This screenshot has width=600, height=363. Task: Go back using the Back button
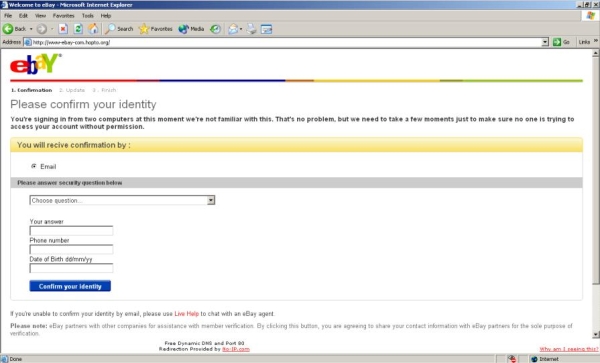[14, 29]
